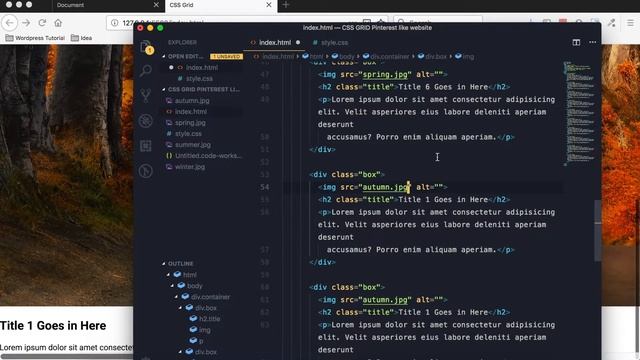The width and height of the screenshot is (640, 360).
Task: Click img in the breadcrumb
Action: pos(468,56)
